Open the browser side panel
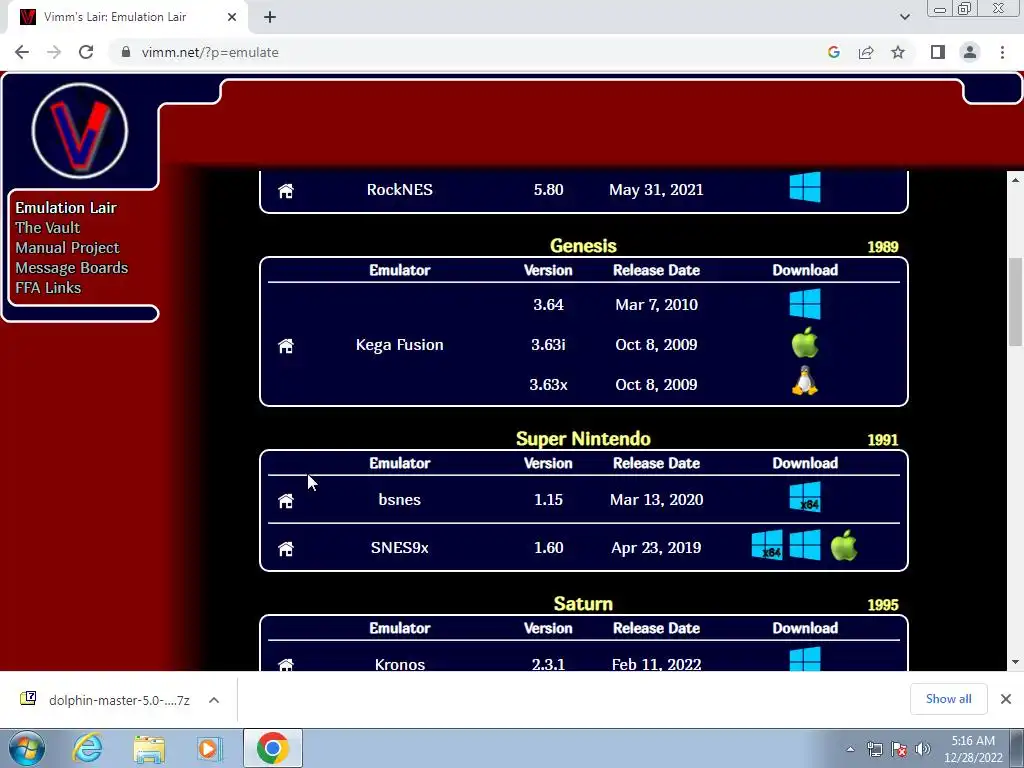 938,52
